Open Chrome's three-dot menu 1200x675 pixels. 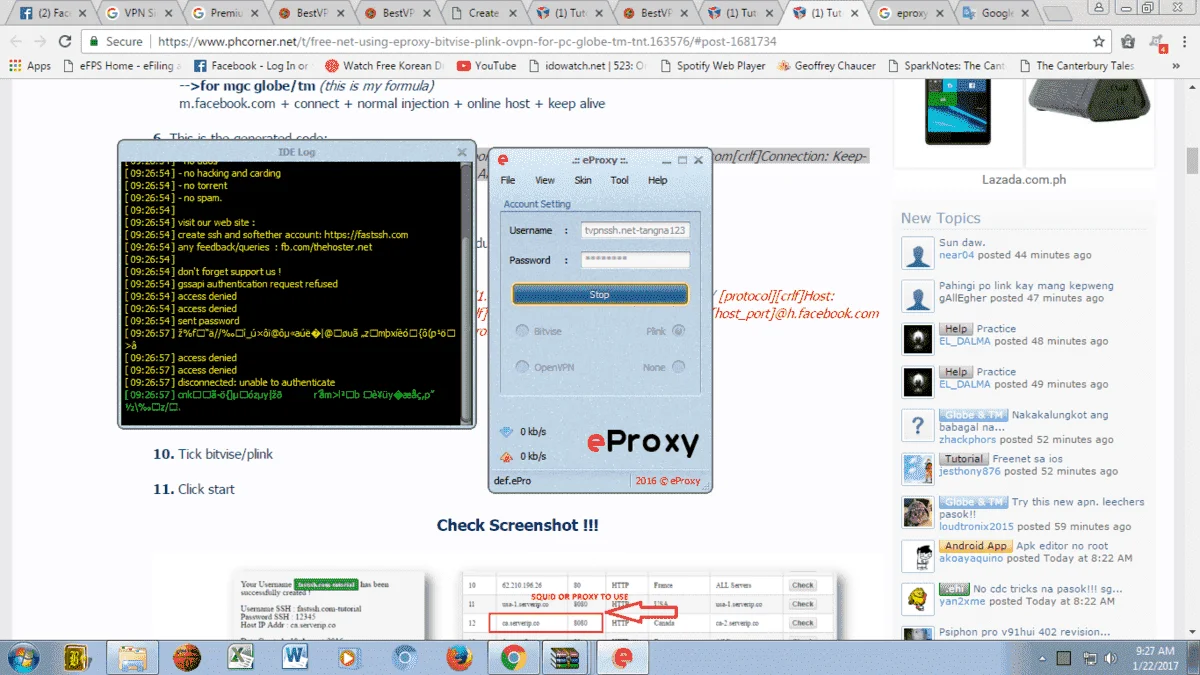[1186, 42]
